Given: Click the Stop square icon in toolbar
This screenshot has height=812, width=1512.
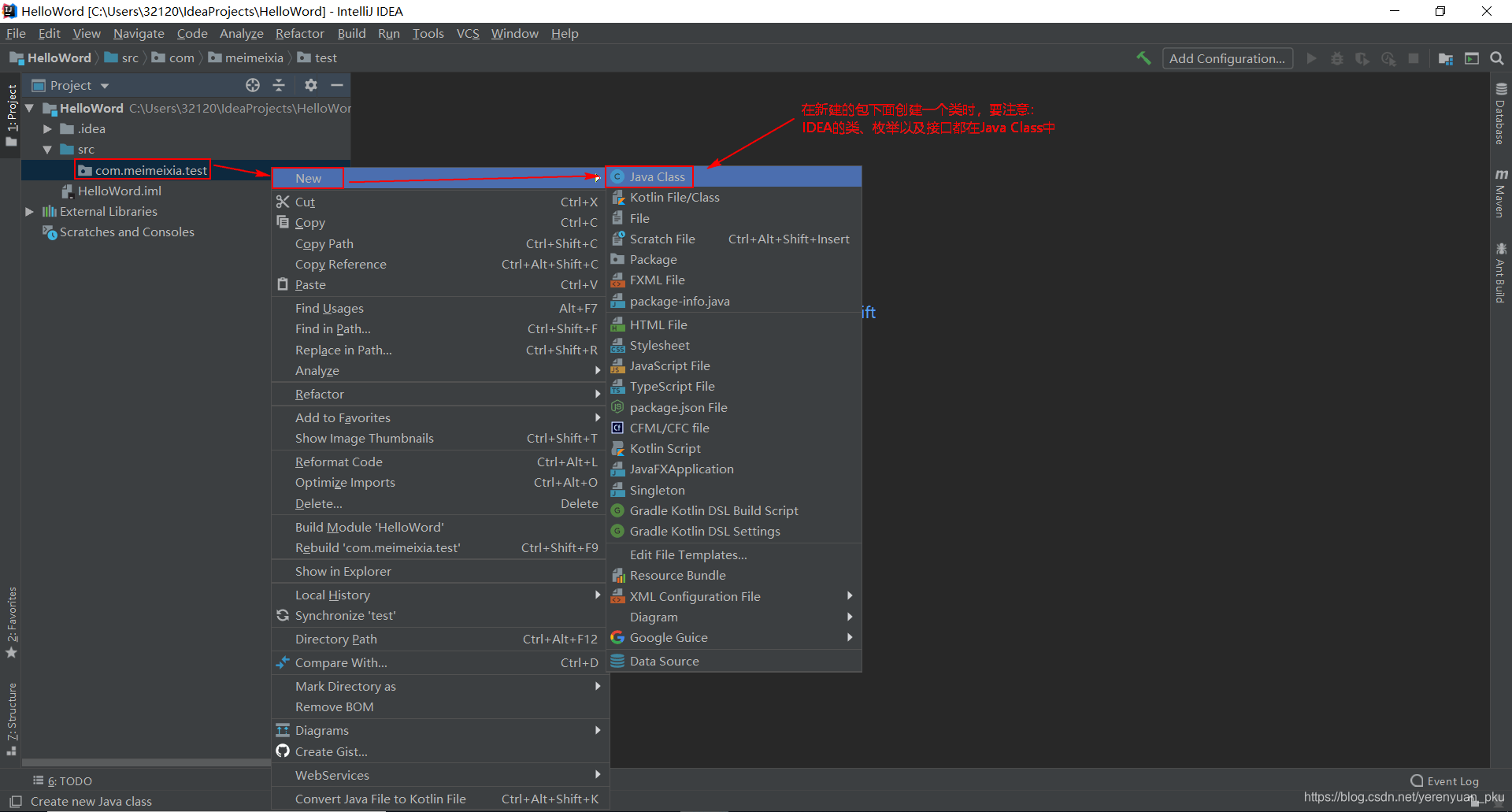Looking at the screenshot, I should tap(1414, 58).
